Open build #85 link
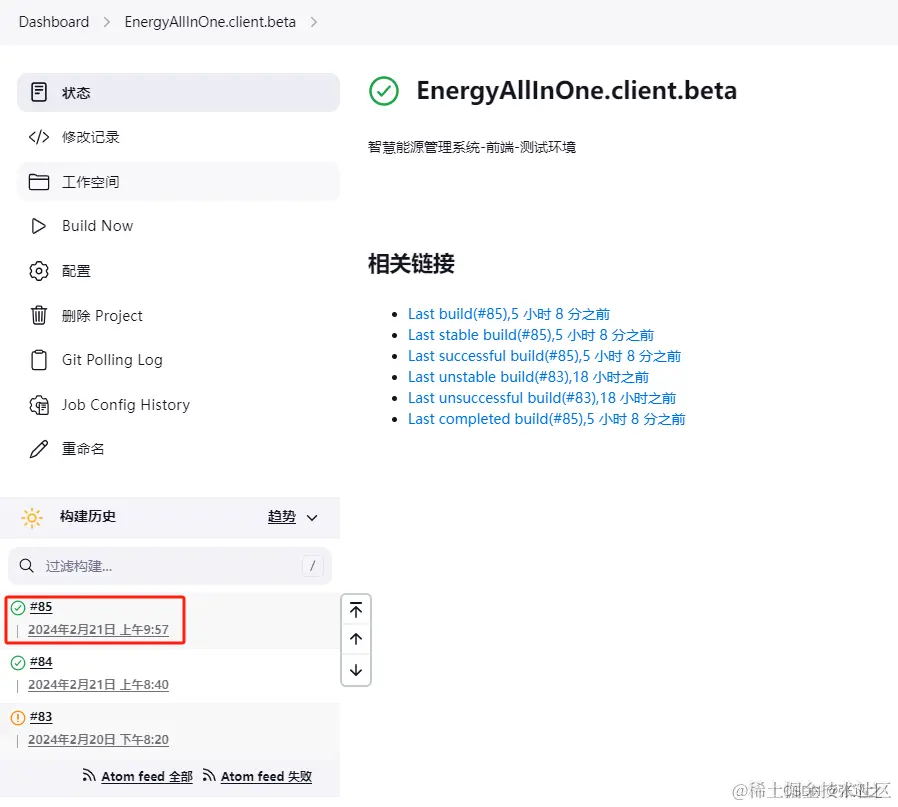Screen dimensions: 898x807 coord(41,607)
